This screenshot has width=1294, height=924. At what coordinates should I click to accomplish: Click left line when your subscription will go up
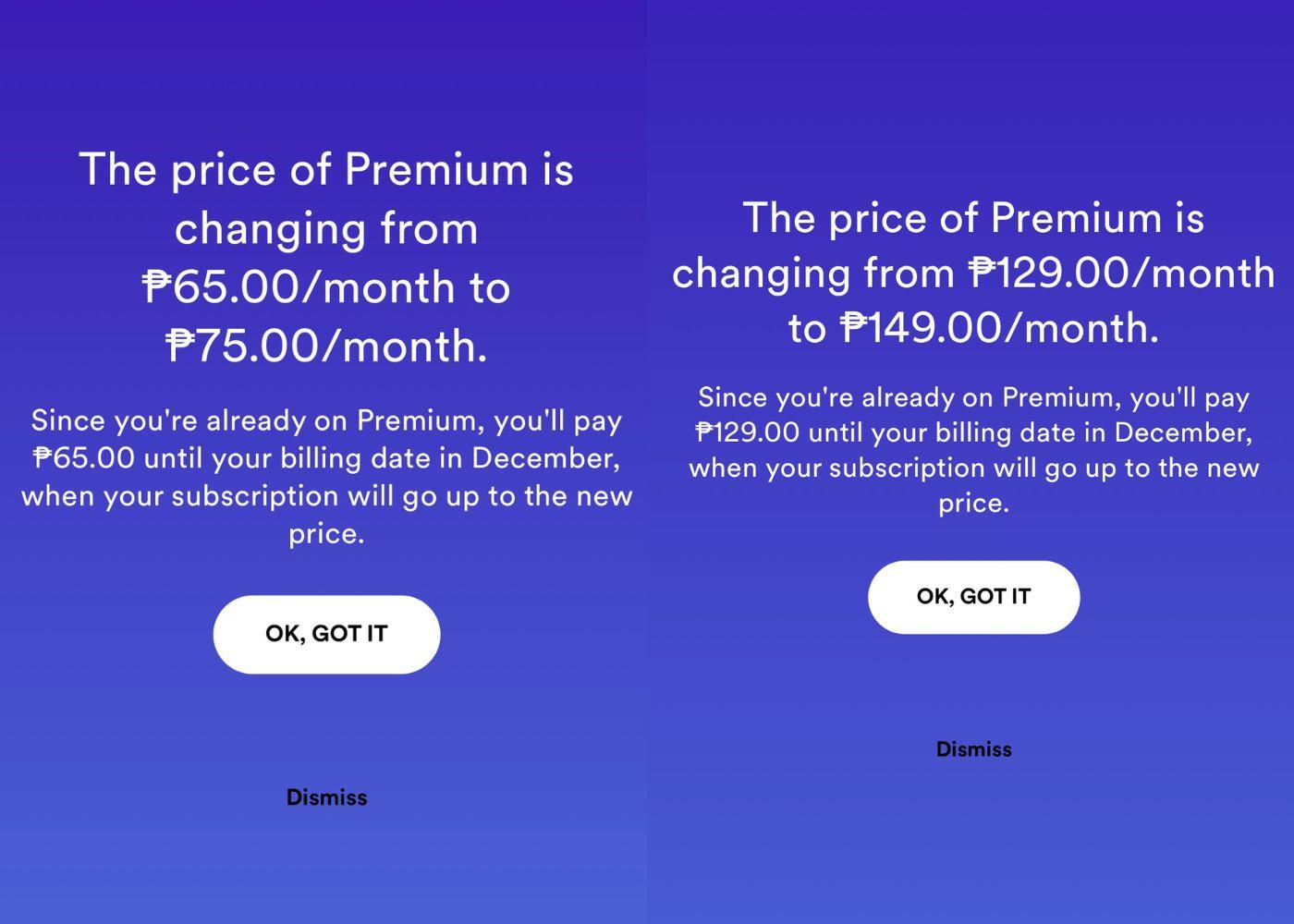click(x=326, y=496)
